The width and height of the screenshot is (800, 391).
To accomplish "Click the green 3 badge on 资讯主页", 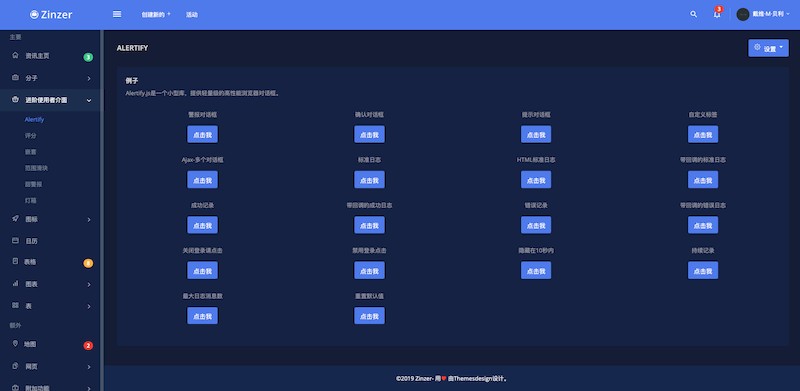I will tap(88, 57).
